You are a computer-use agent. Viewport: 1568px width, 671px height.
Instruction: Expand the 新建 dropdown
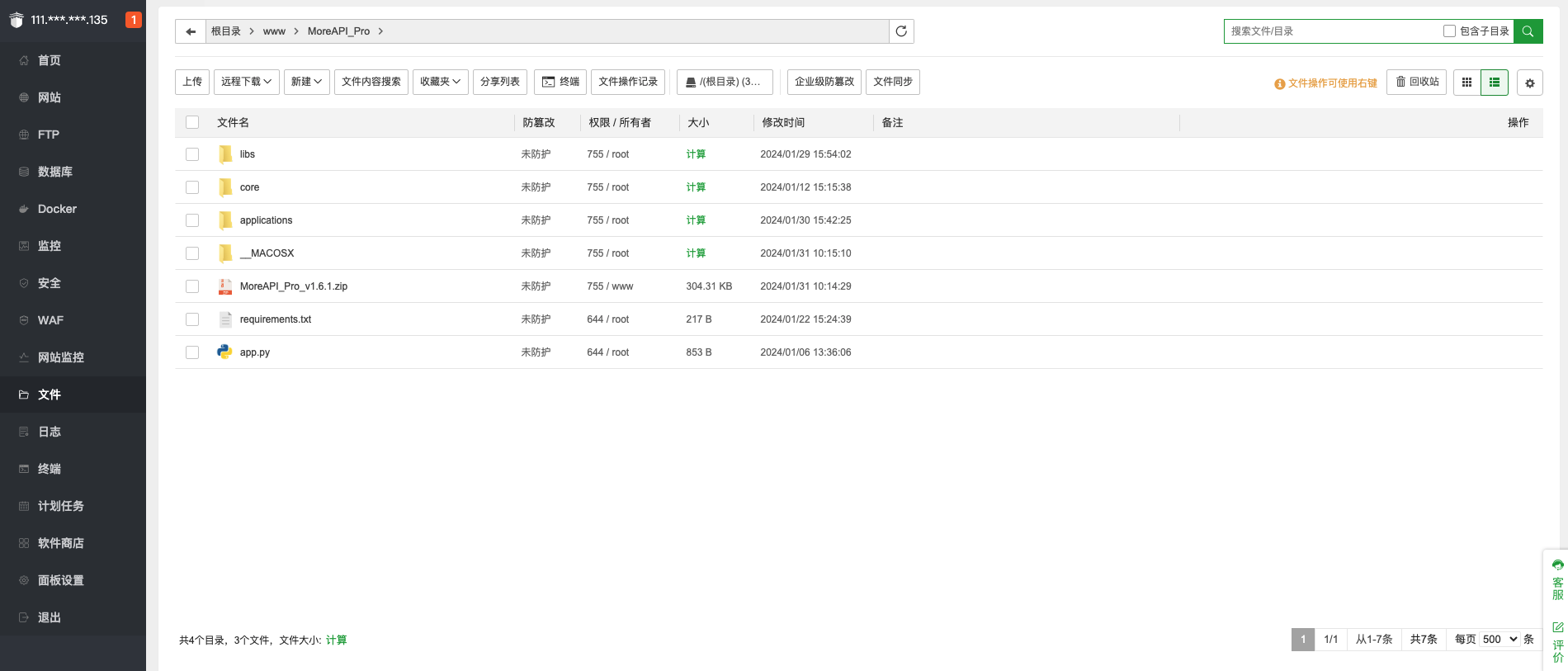(x=306, y=82)
